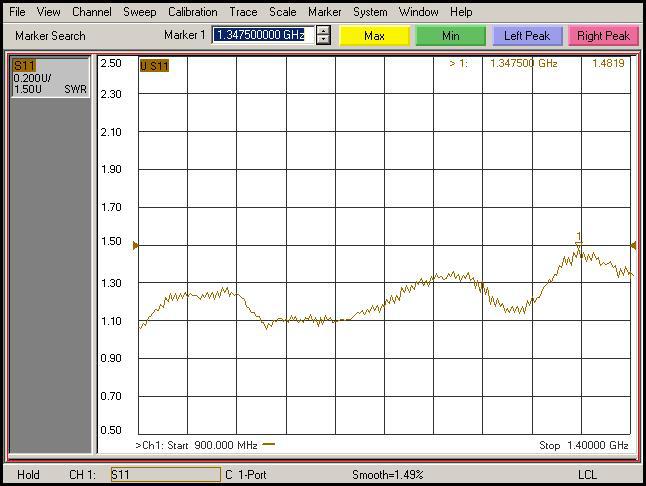
Task: Click the Hold status bar entry
Action: coord(28,475)
